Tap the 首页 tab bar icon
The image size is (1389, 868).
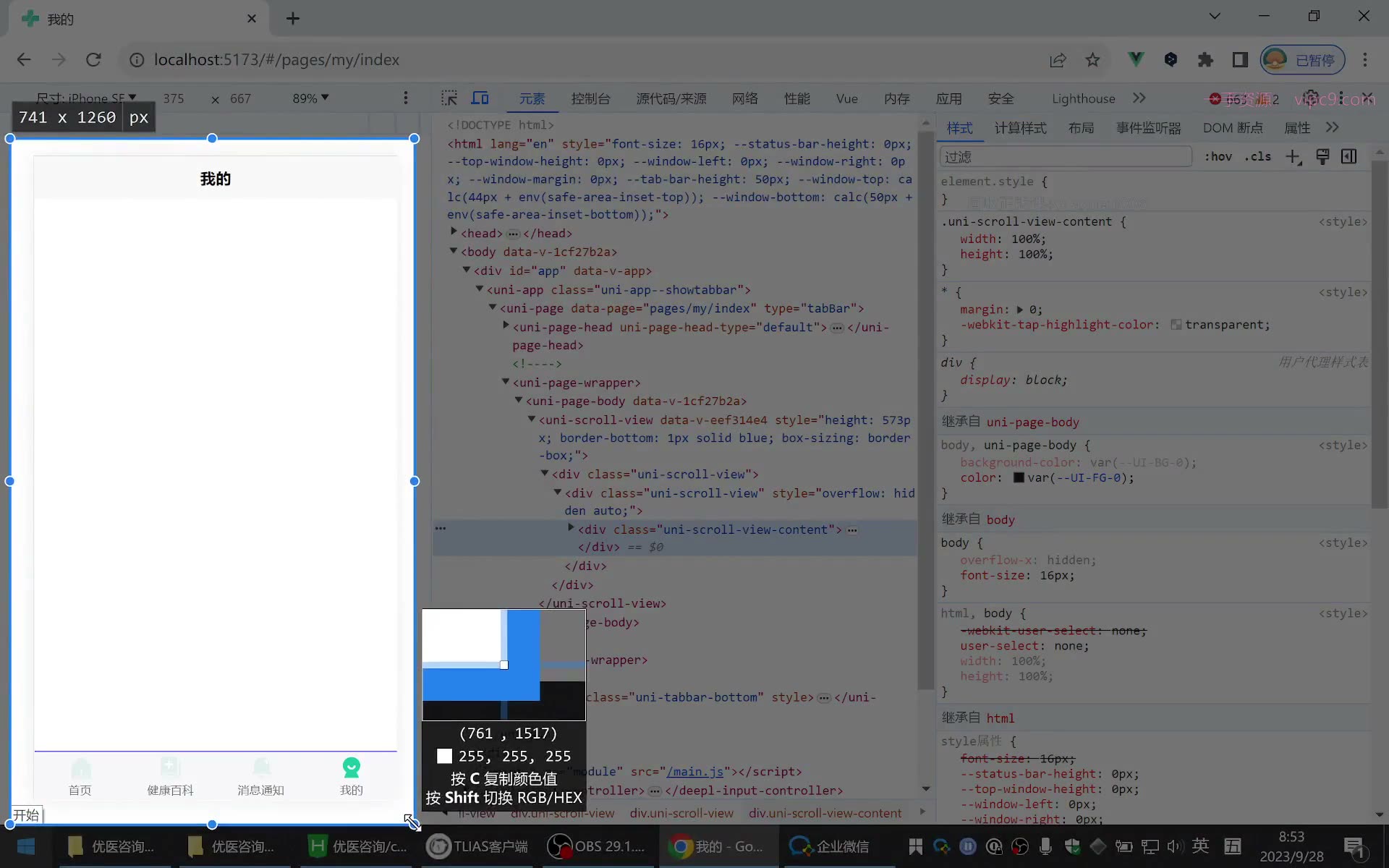tap(80, 777)
